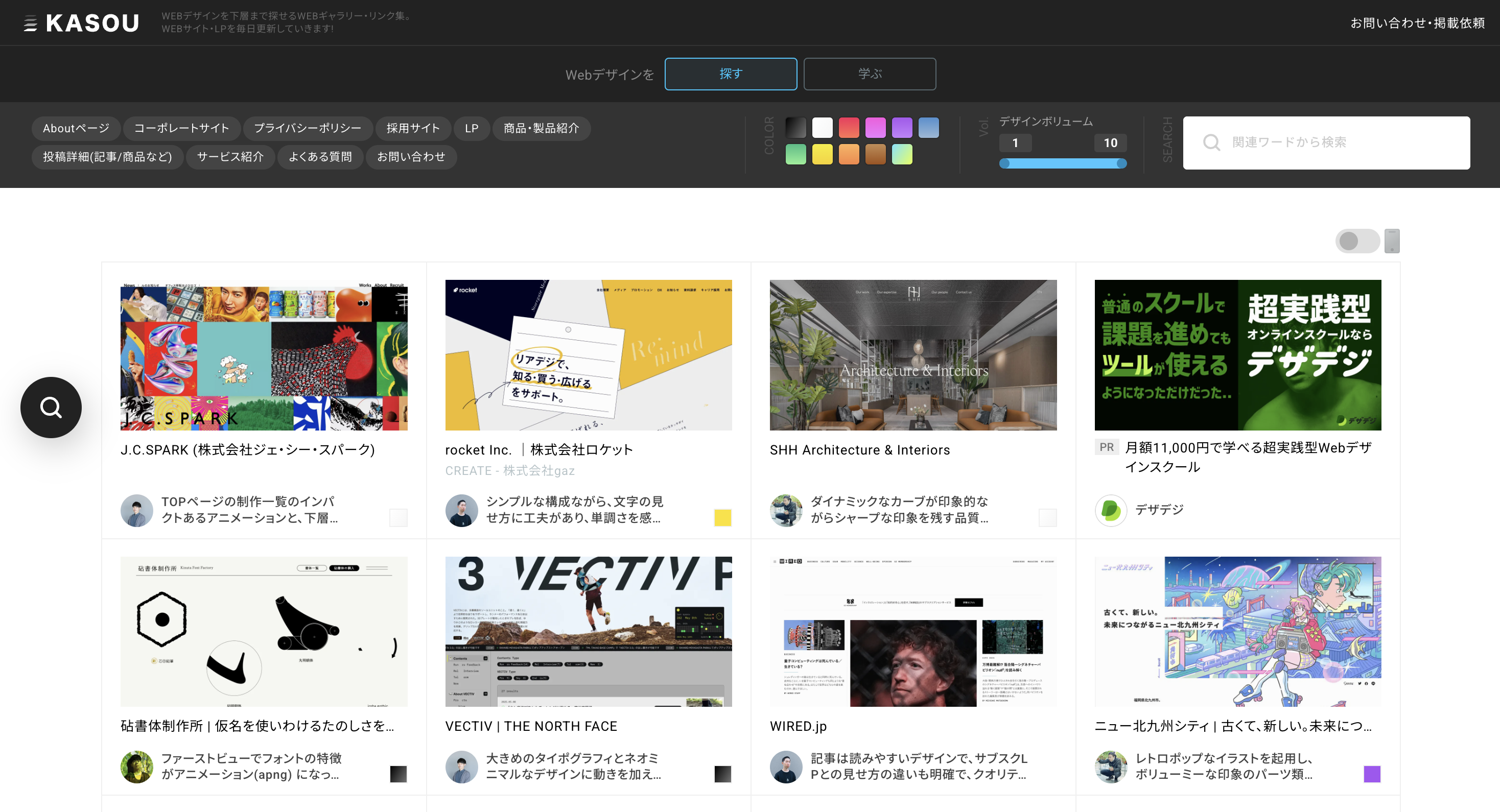1500x812 pixels.
Task: Click the デザデジ green logo icon
Action: pos(1111,511)
